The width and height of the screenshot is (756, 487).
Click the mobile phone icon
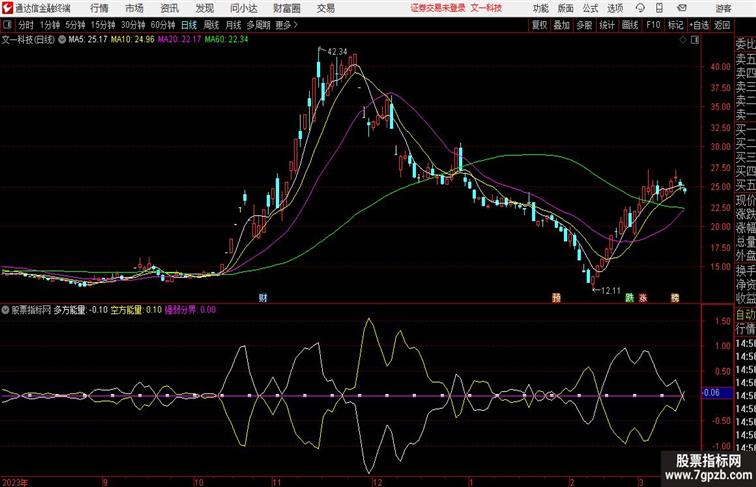pos(659,8)
